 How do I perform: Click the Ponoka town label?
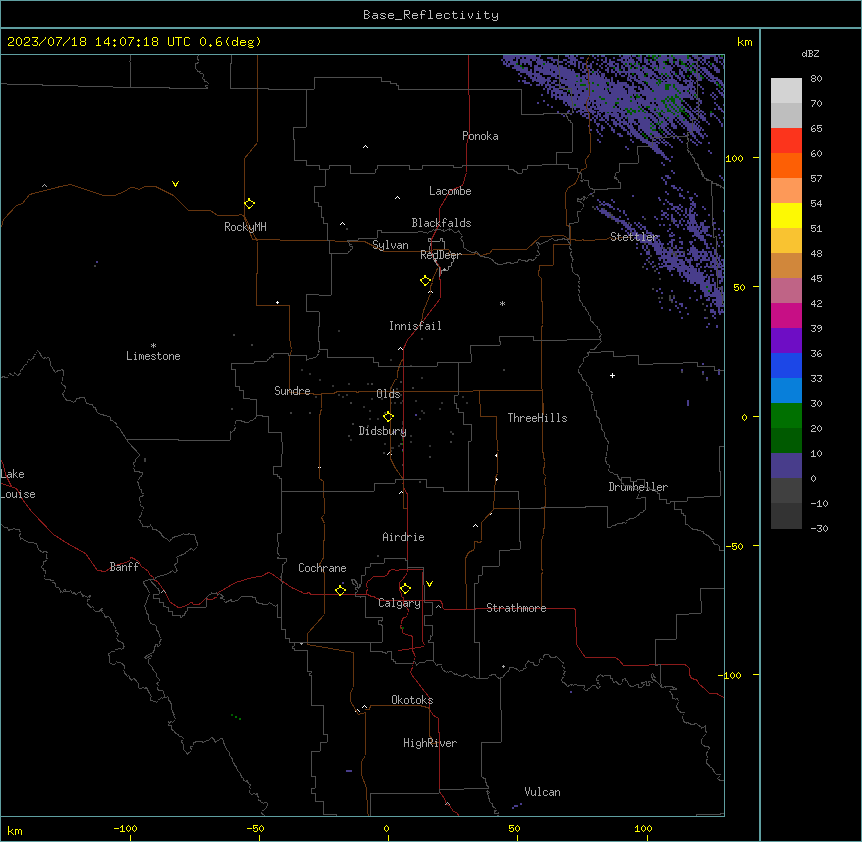coord(480,136)
